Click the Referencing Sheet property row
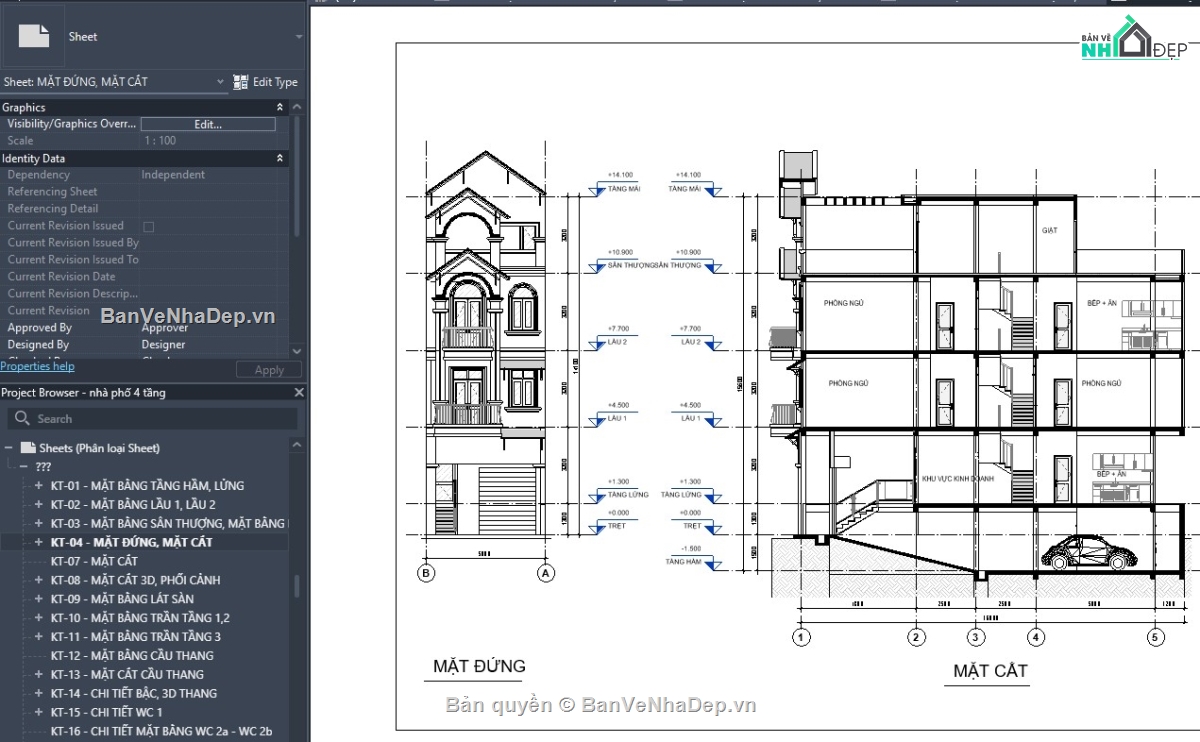This screenshot has width=1200, height=742. click(x=145, y=192)
